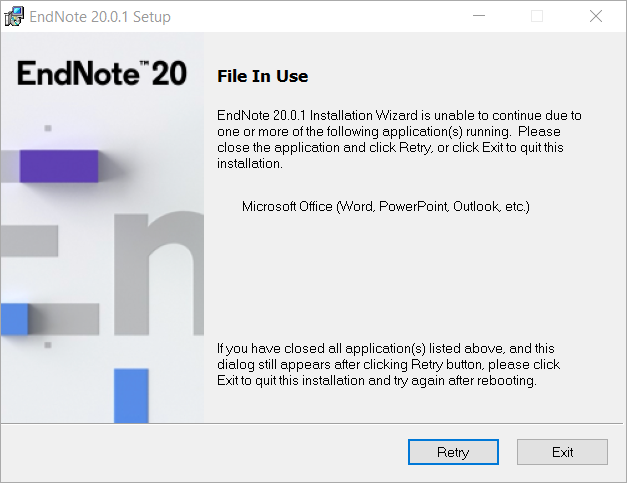Click the disabled maximize button

[x=537, y=16]
